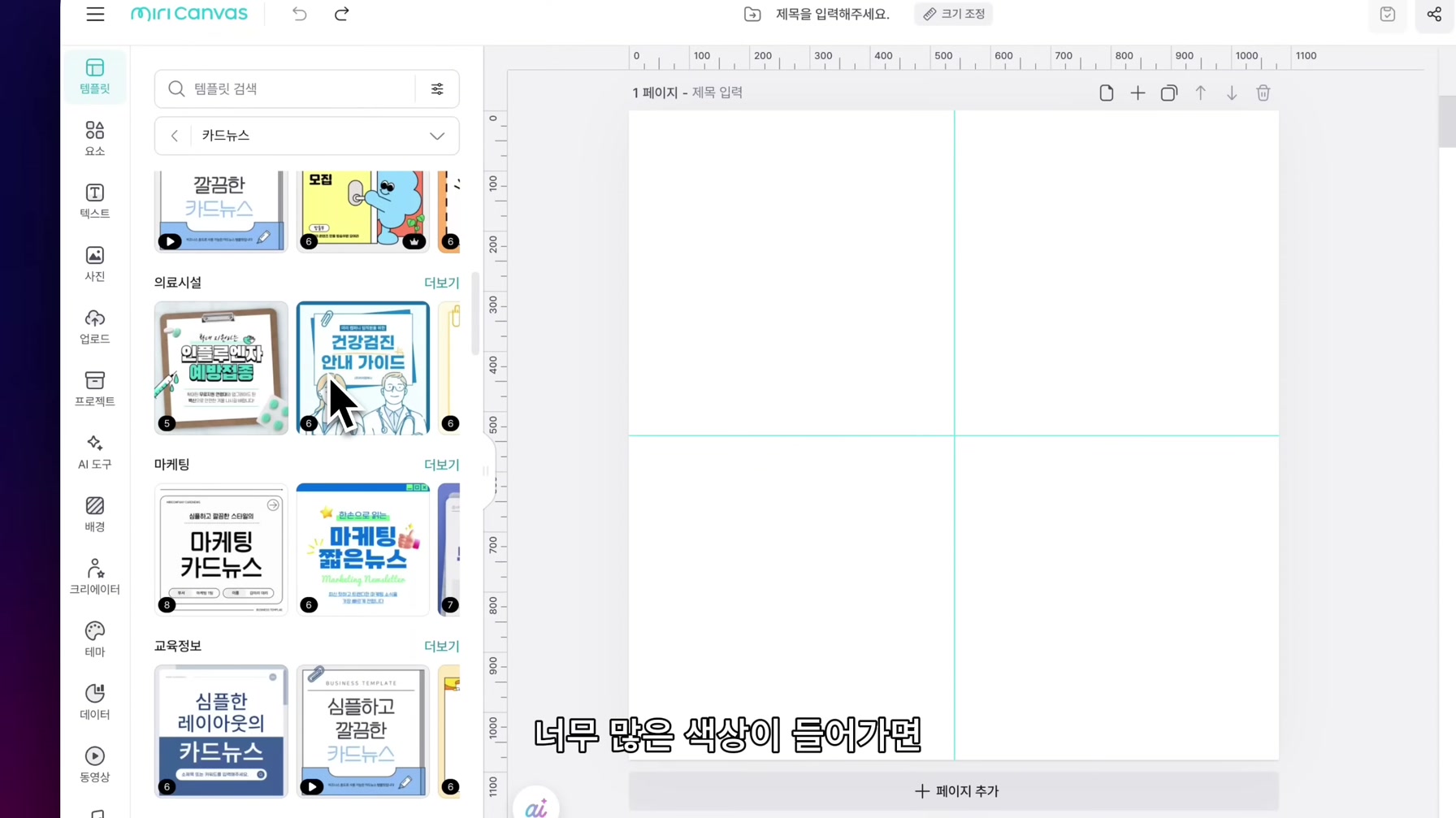Select the 모집 yellow character template
1456x818 pixels.
363,211
